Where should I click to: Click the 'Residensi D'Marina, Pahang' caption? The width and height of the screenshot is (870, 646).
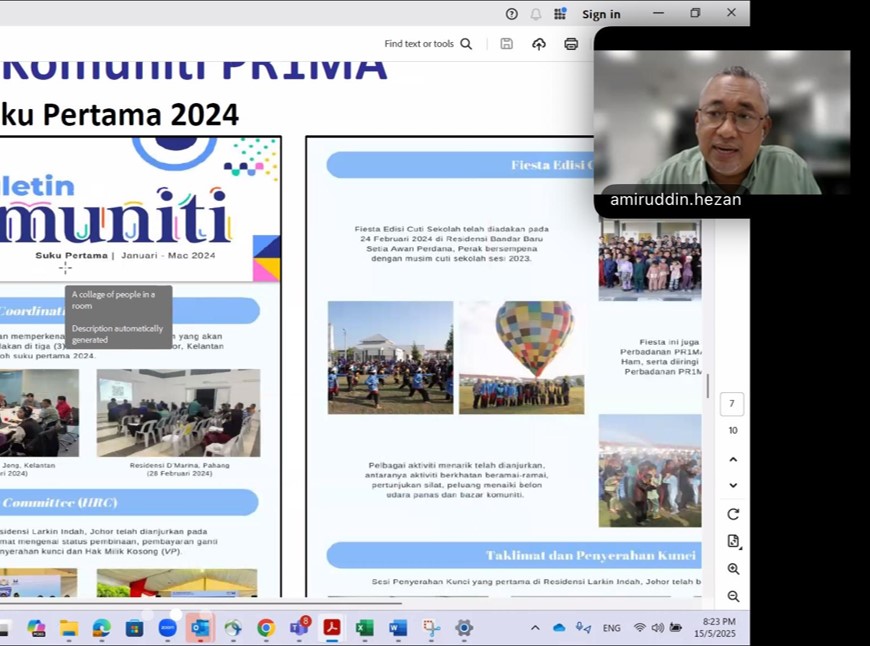179,465
